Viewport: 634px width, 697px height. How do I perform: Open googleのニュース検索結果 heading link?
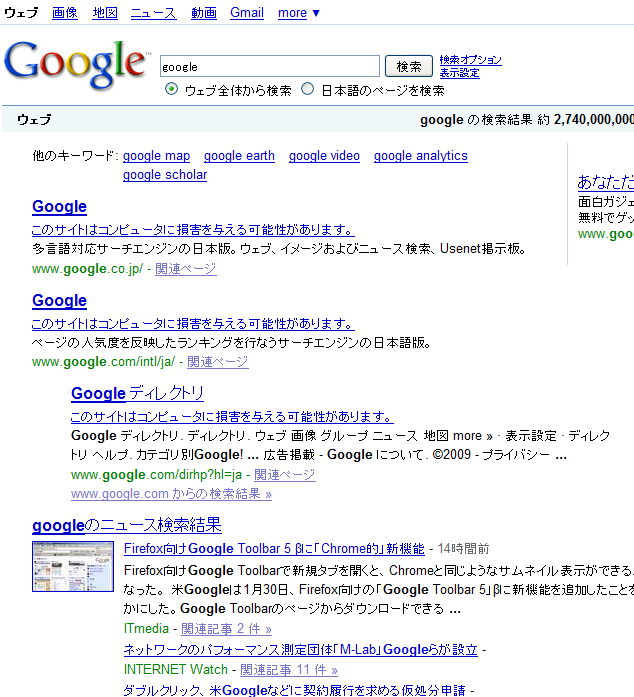(127, 525)
